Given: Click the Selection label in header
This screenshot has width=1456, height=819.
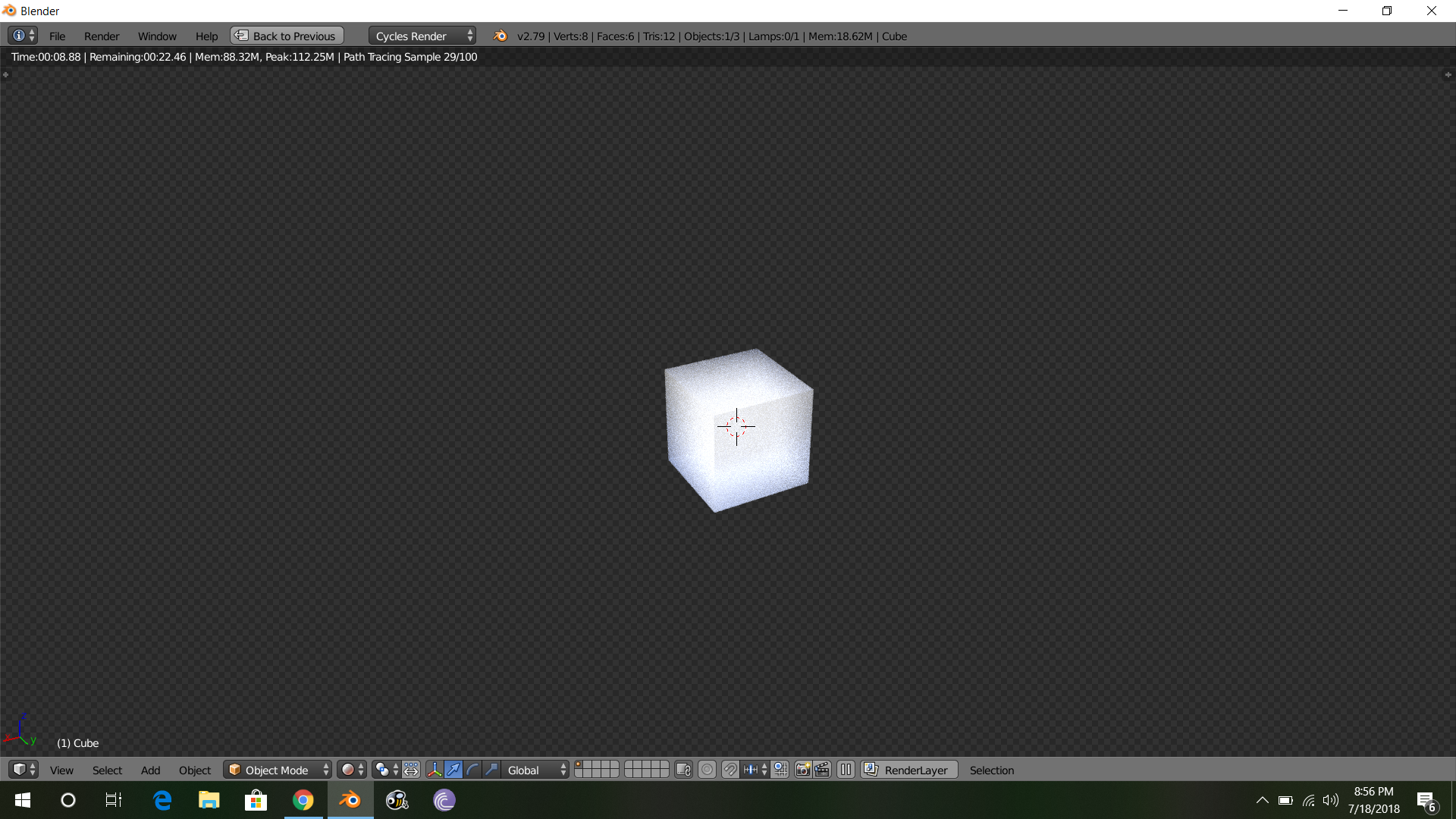Looking at the screenshot, I should click(991, 770).
